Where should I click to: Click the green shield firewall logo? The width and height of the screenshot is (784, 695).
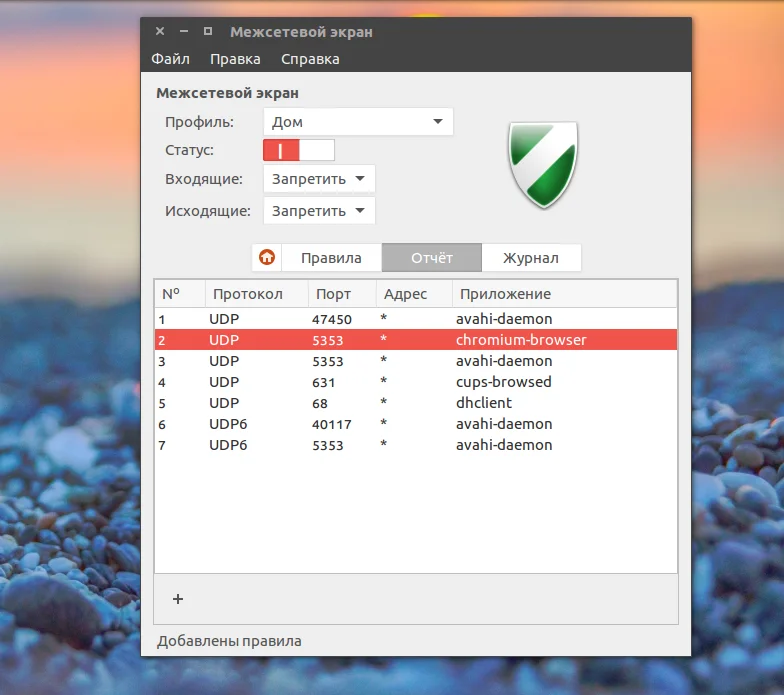pos(543,164)
